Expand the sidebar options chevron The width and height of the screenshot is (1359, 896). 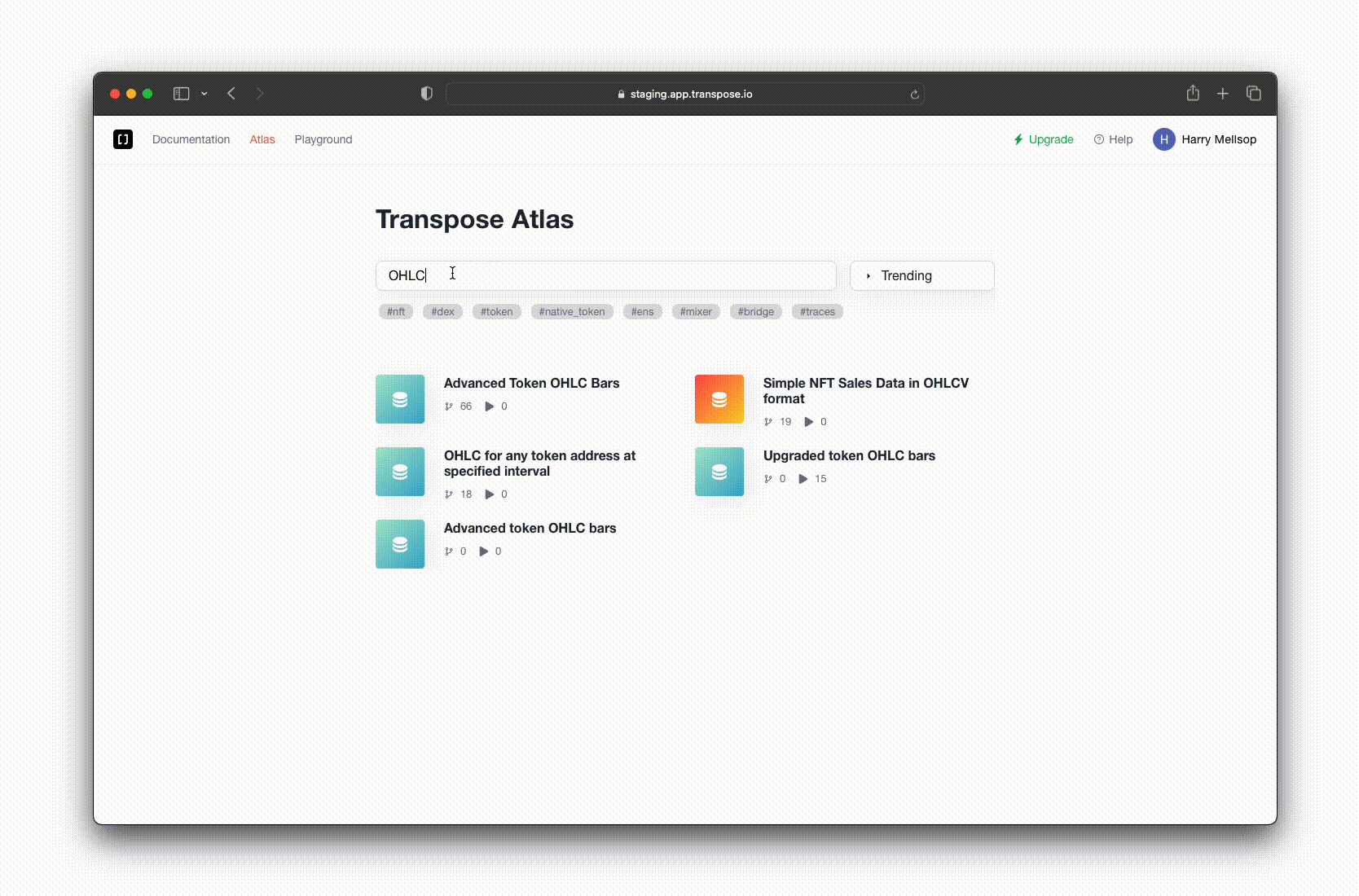[205, 94]
